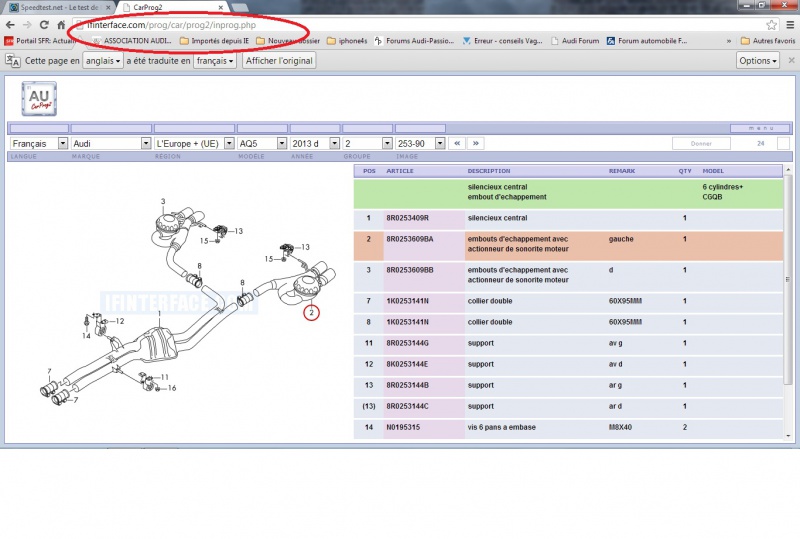Go to previous image with « button
This screenshot has width=800, height=539.
tap(457, 144)
